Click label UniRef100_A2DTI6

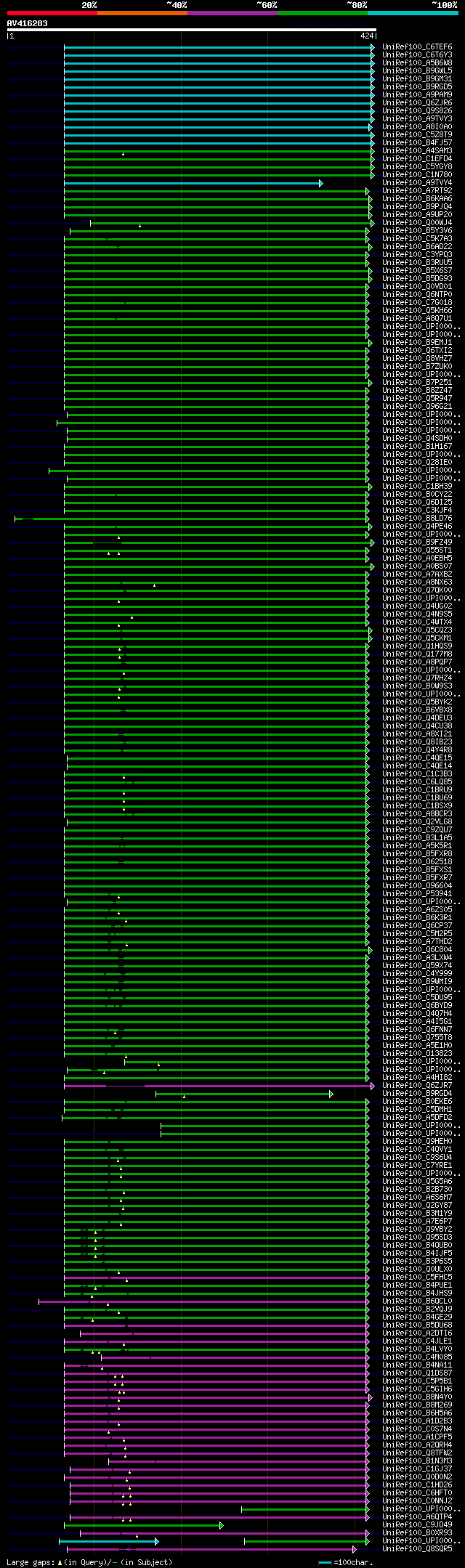click(x=417, y=1333)
